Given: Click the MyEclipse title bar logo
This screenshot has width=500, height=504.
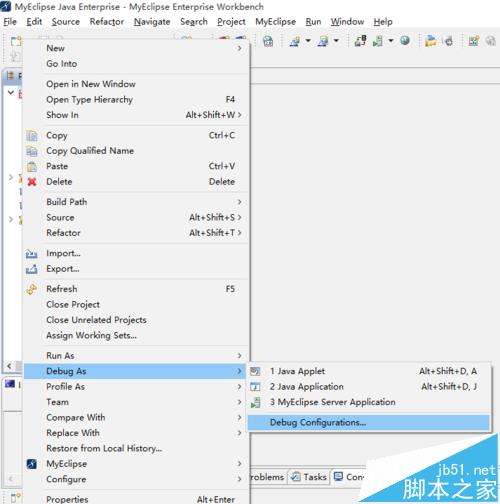Looking at the screenshot, I should coord(6,6).
